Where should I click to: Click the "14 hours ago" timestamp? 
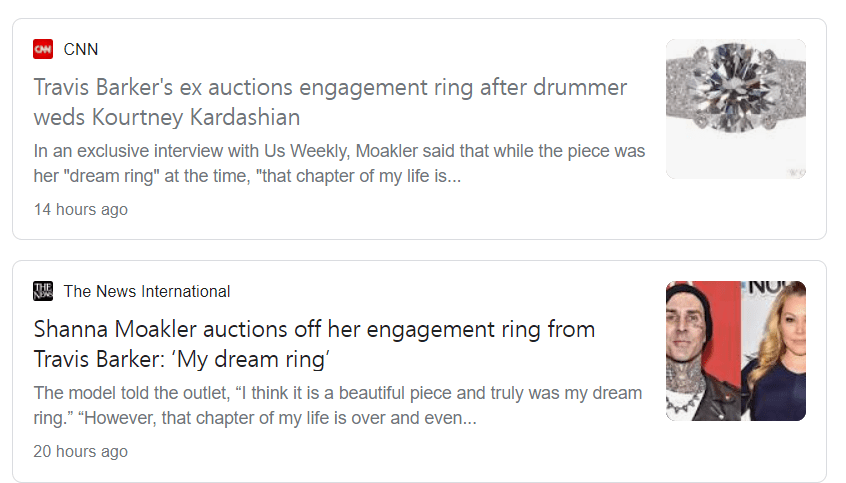click(80, 210)
